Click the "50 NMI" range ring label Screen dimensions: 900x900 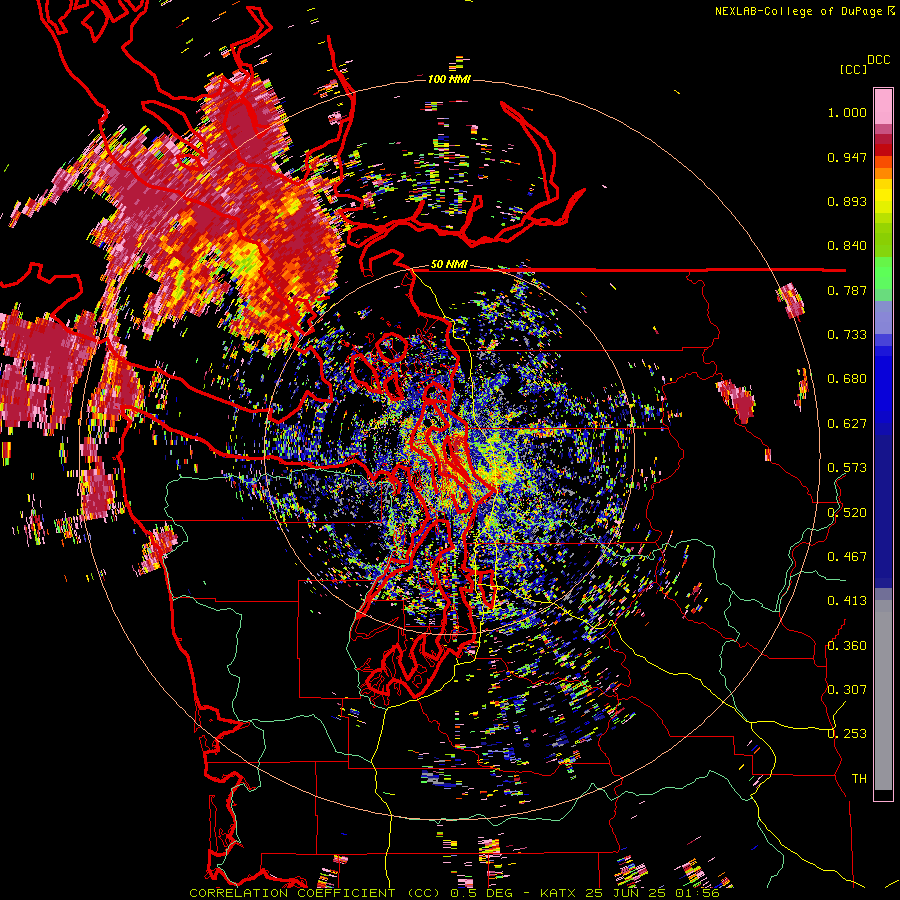tap(449, 265)
